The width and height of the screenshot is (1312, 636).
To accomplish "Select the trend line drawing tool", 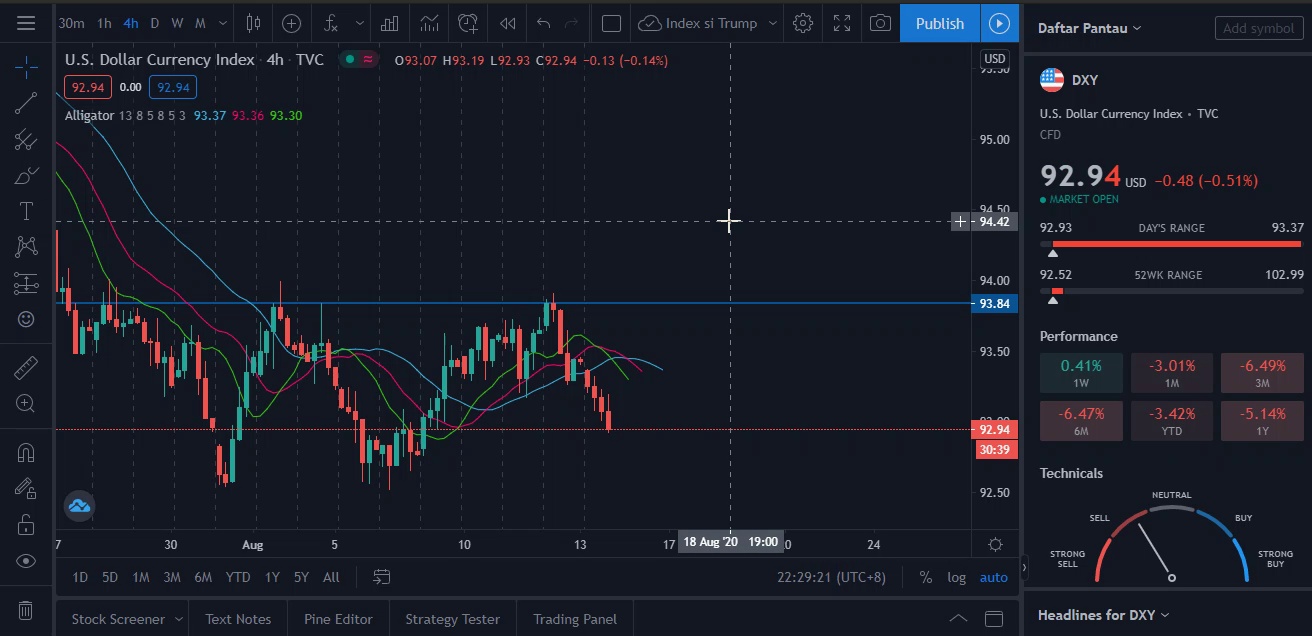I will pos(26,103).
